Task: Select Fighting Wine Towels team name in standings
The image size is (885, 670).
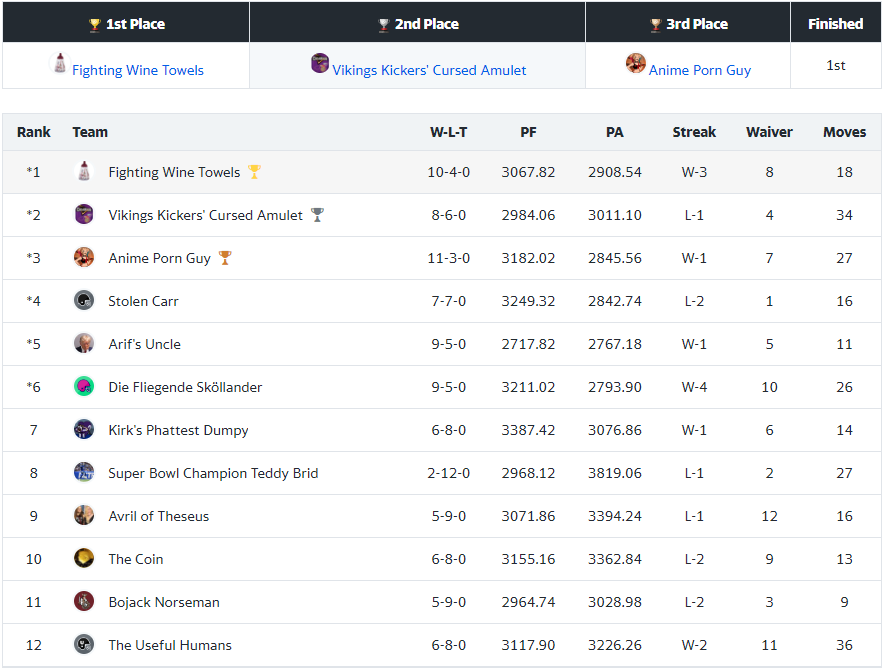Action: (x=174, y=172)
